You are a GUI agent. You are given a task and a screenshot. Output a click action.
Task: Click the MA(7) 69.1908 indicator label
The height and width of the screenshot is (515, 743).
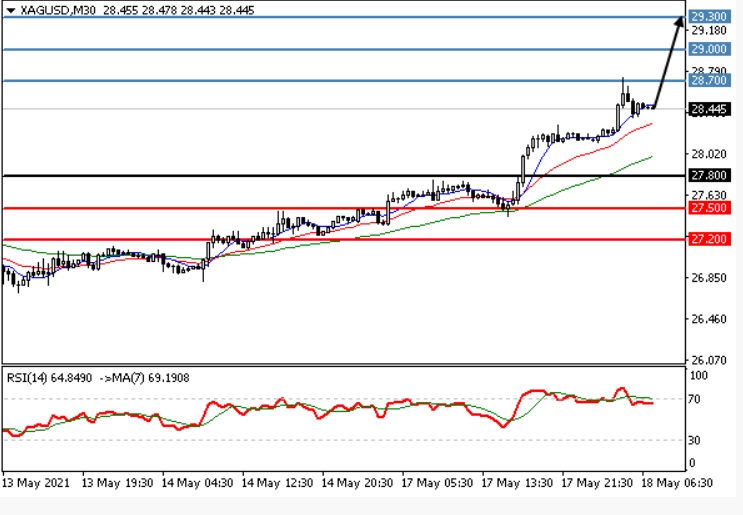[x=151, y=378]
